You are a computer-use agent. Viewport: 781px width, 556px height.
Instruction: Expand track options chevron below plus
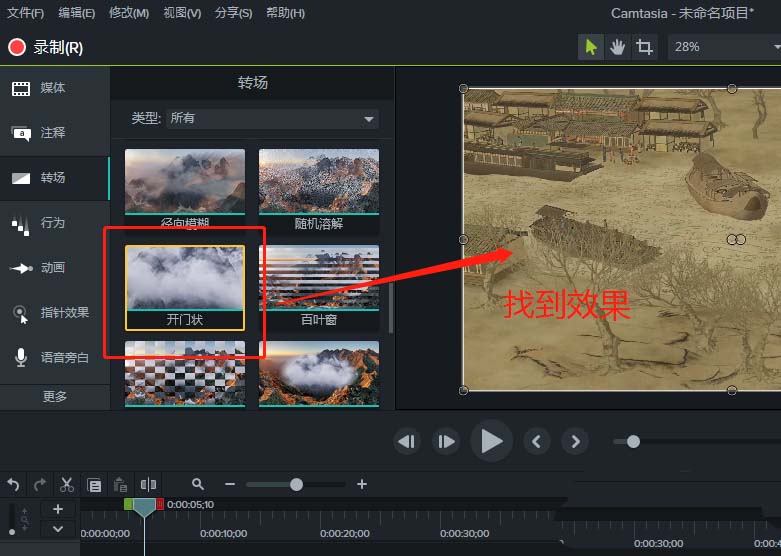(x=58, y=529)
